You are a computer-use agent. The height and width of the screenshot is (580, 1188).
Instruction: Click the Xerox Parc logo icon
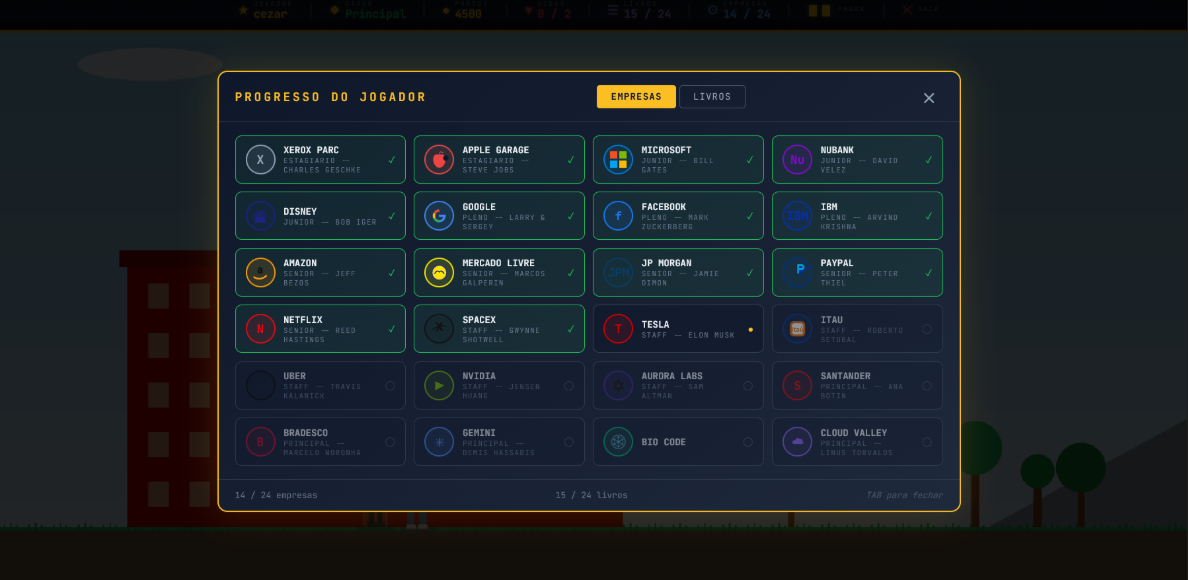coord(261,160)
